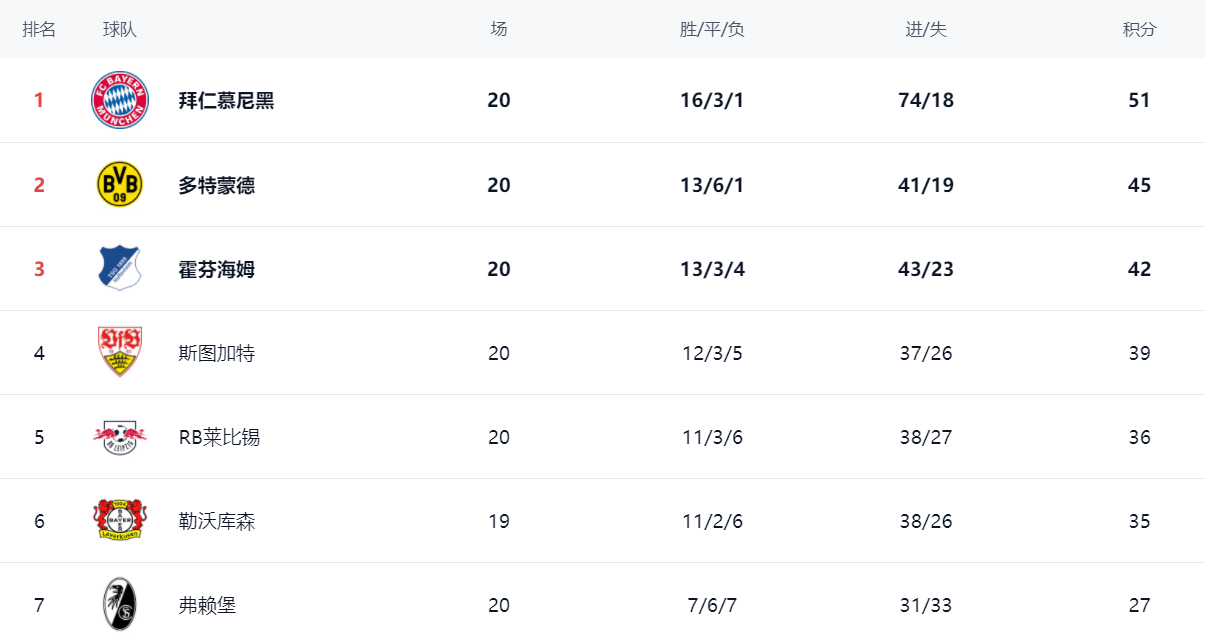Select the RB莱比锡 team name

click(x=219, y=437)
